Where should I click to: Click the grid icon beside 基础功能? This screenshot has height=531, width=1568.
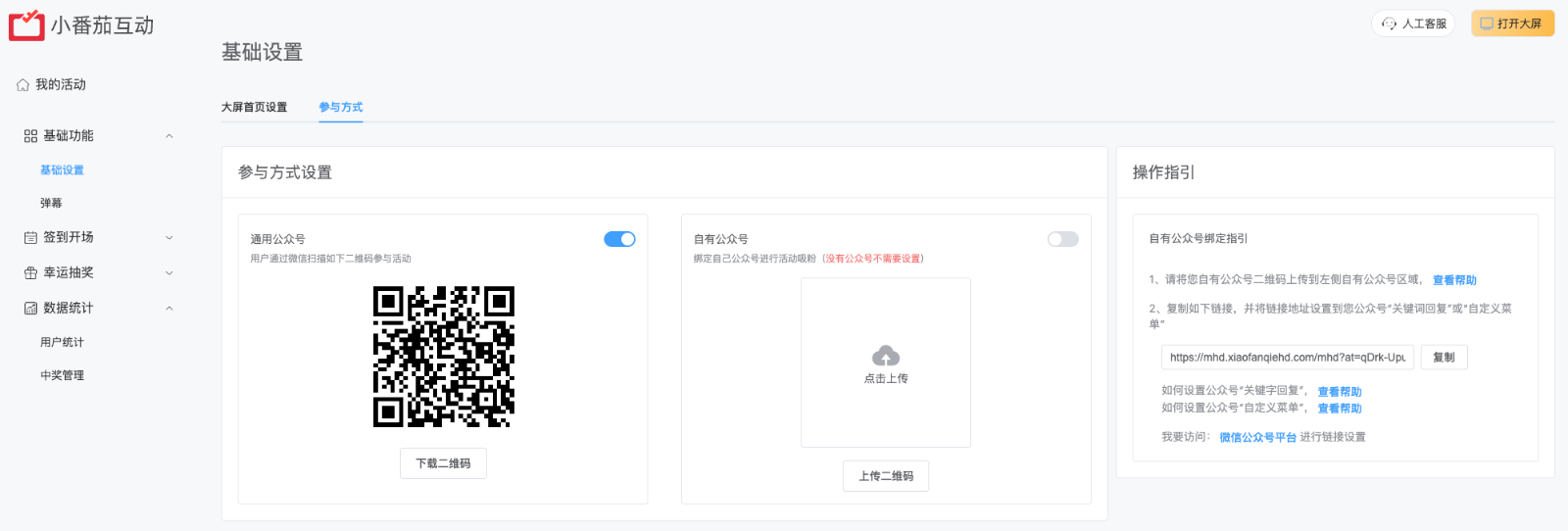click(30, 136)
